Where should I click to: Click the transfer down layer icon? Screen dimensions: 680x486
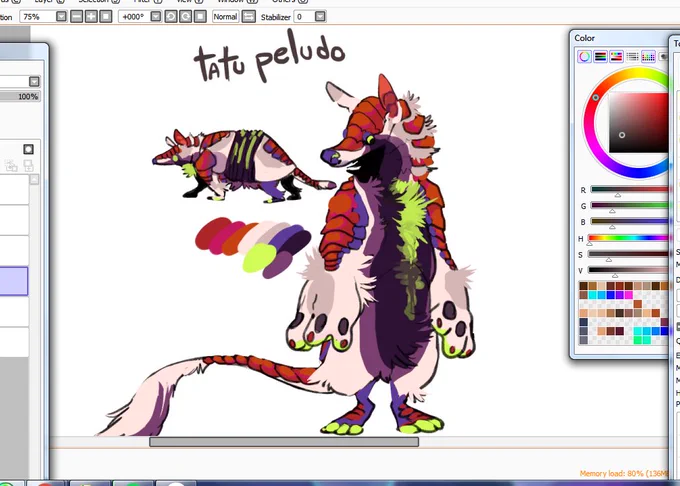pyautogui.click(x=11, y=165)
